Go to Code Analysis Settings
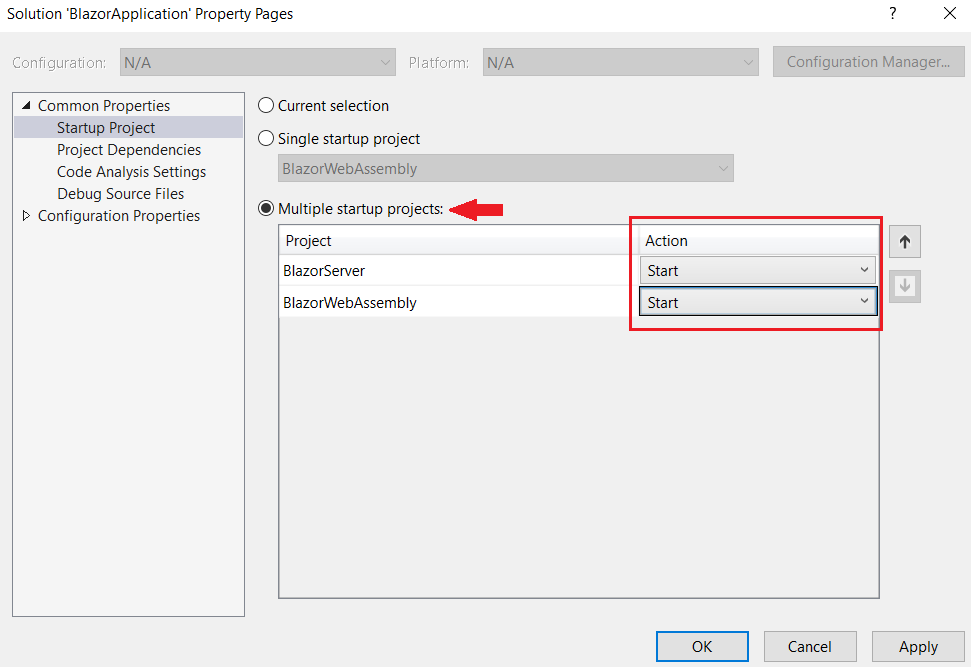Screen dimensions: 971x667 click(x=131, y=172)
